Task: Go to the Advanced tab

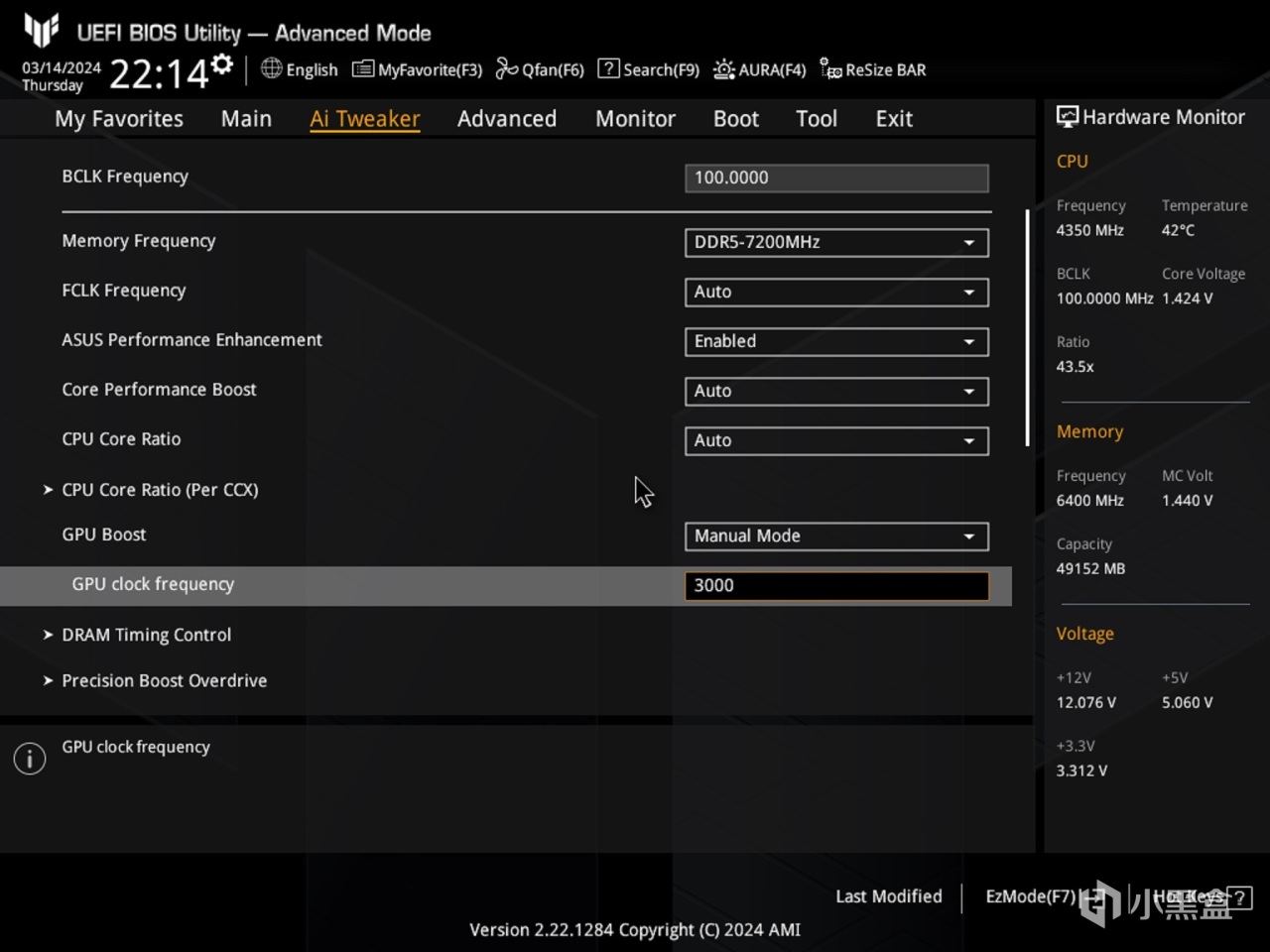Action: click(507, 119)
